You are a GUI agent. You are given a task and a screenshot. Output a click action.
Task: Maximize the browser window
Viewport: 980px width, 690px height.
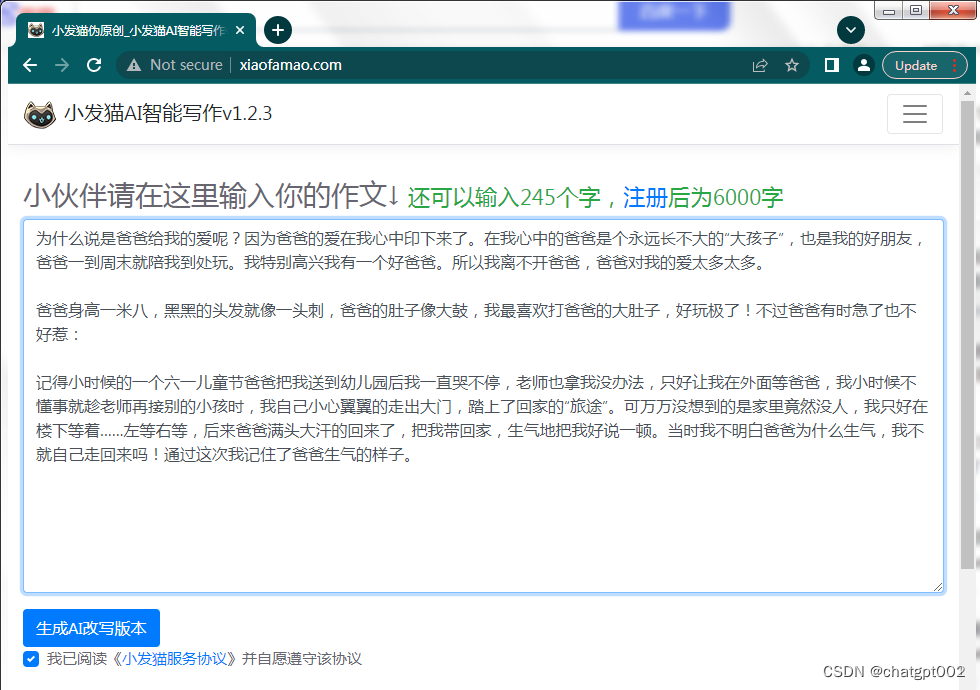tap(916, 10)
